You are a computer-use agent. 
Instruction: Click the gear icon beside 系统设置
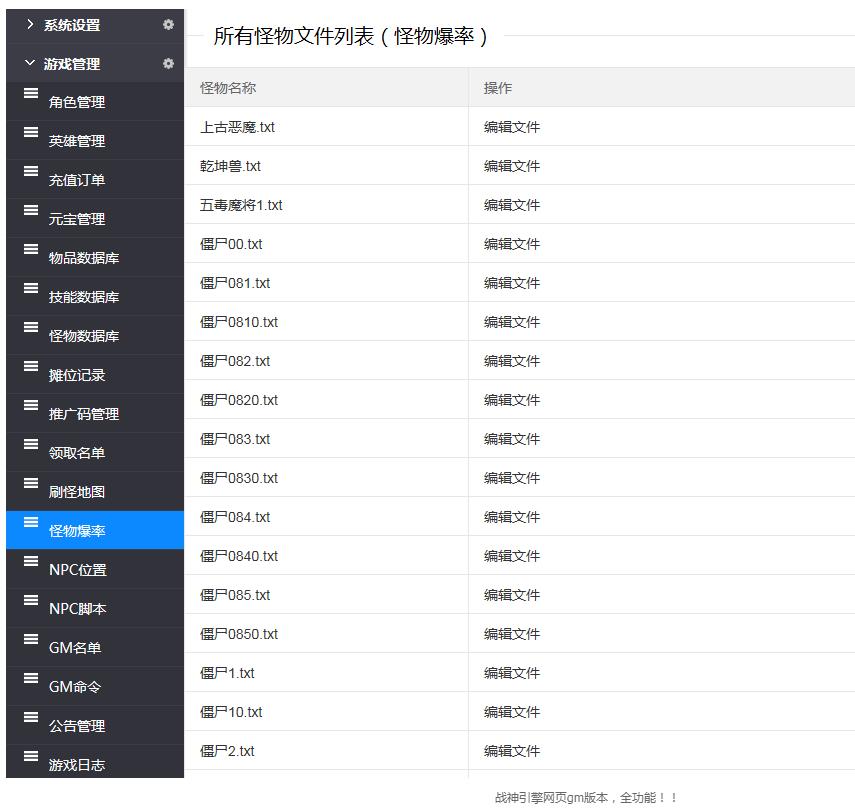[168, 25]
